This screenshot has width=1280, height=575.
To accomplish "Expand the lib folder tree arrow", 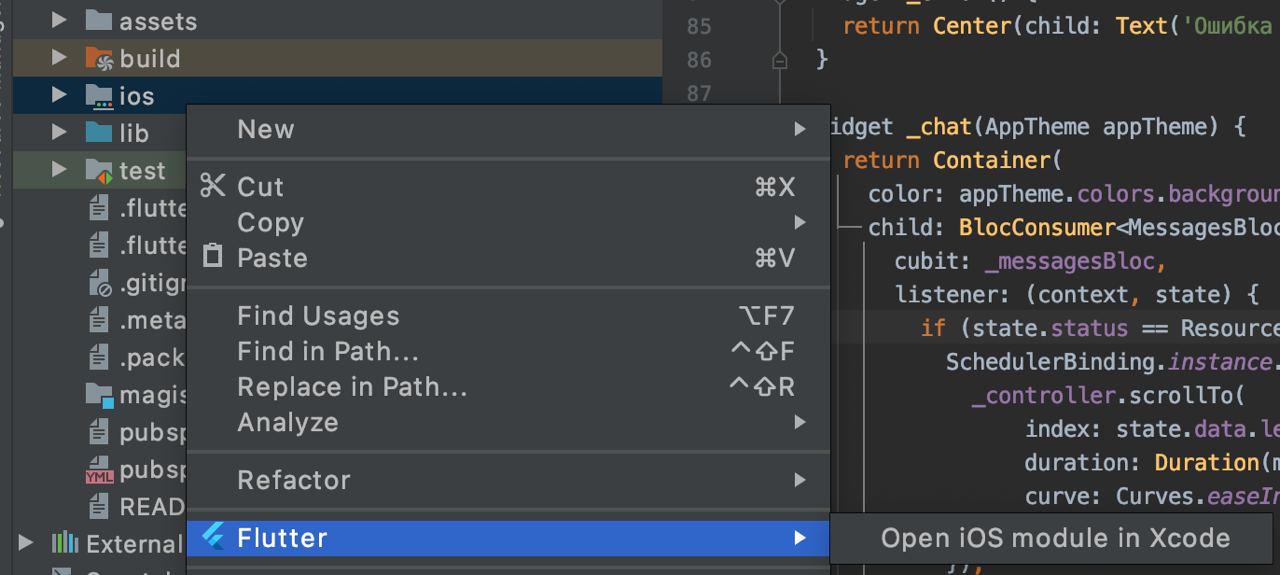I will pos(59,133).
